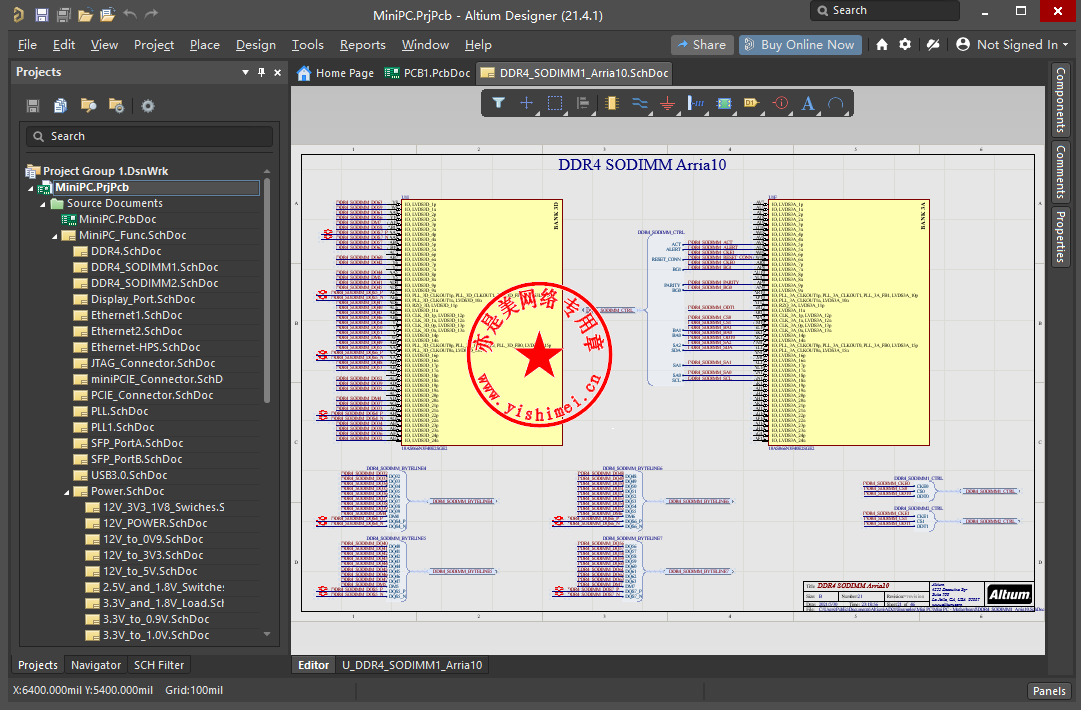Select MiniPC.PcbDoc in the project tree
Viewport: 1081px width, 710px height.
[x=117, y=219]
